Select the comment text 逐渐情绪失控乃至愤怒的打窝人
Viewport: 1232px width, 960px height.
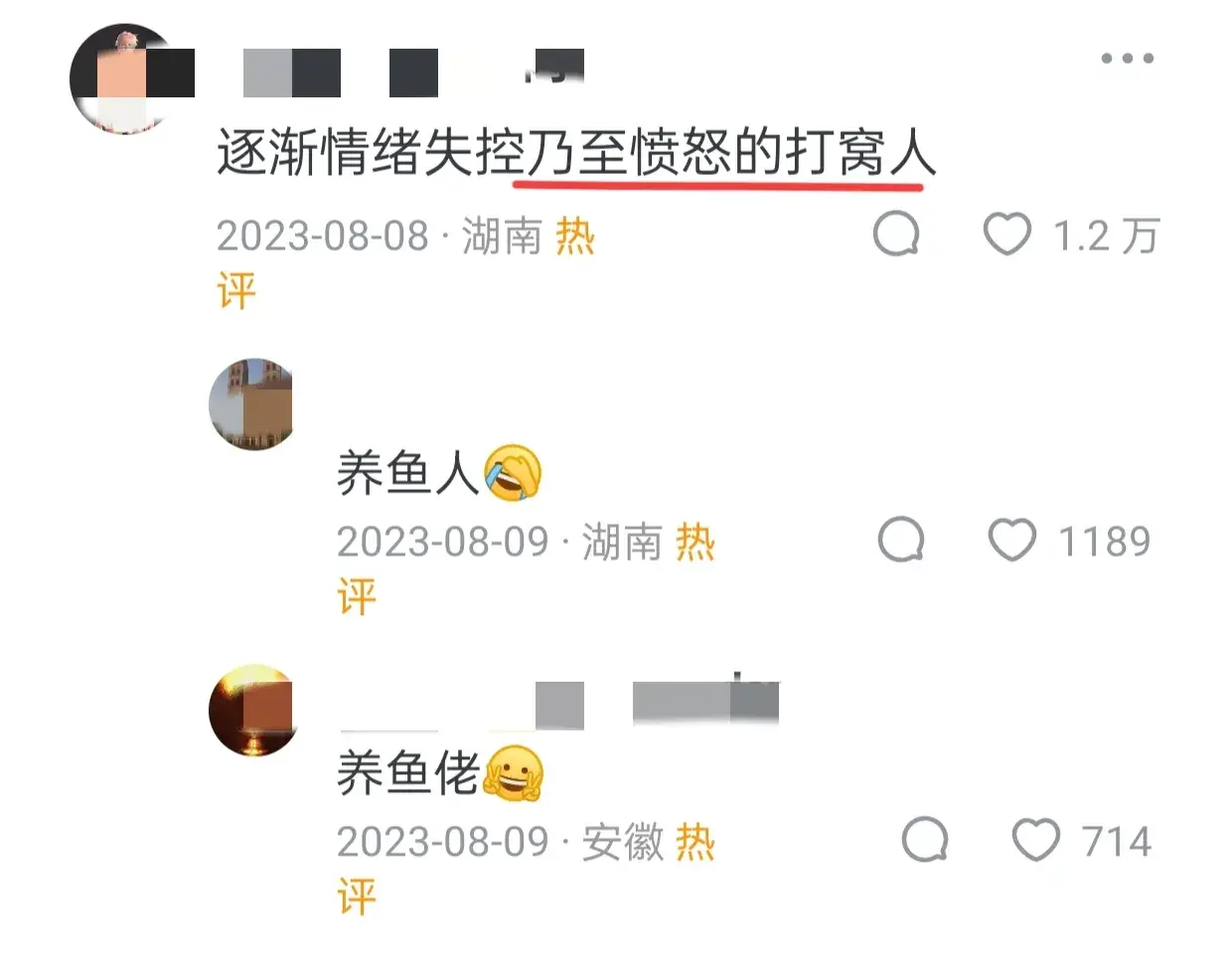[x=576, y=154]
